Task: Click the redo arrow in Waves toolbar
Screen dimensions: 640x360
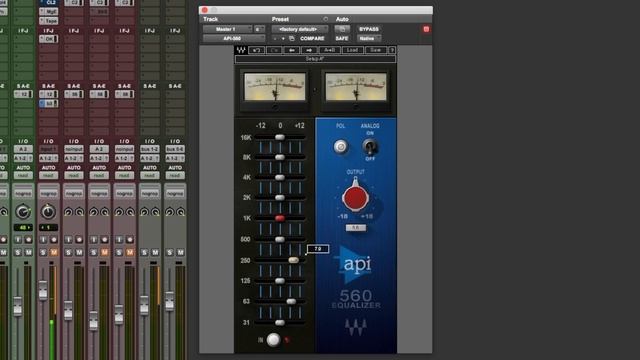Action: [274, 50]
